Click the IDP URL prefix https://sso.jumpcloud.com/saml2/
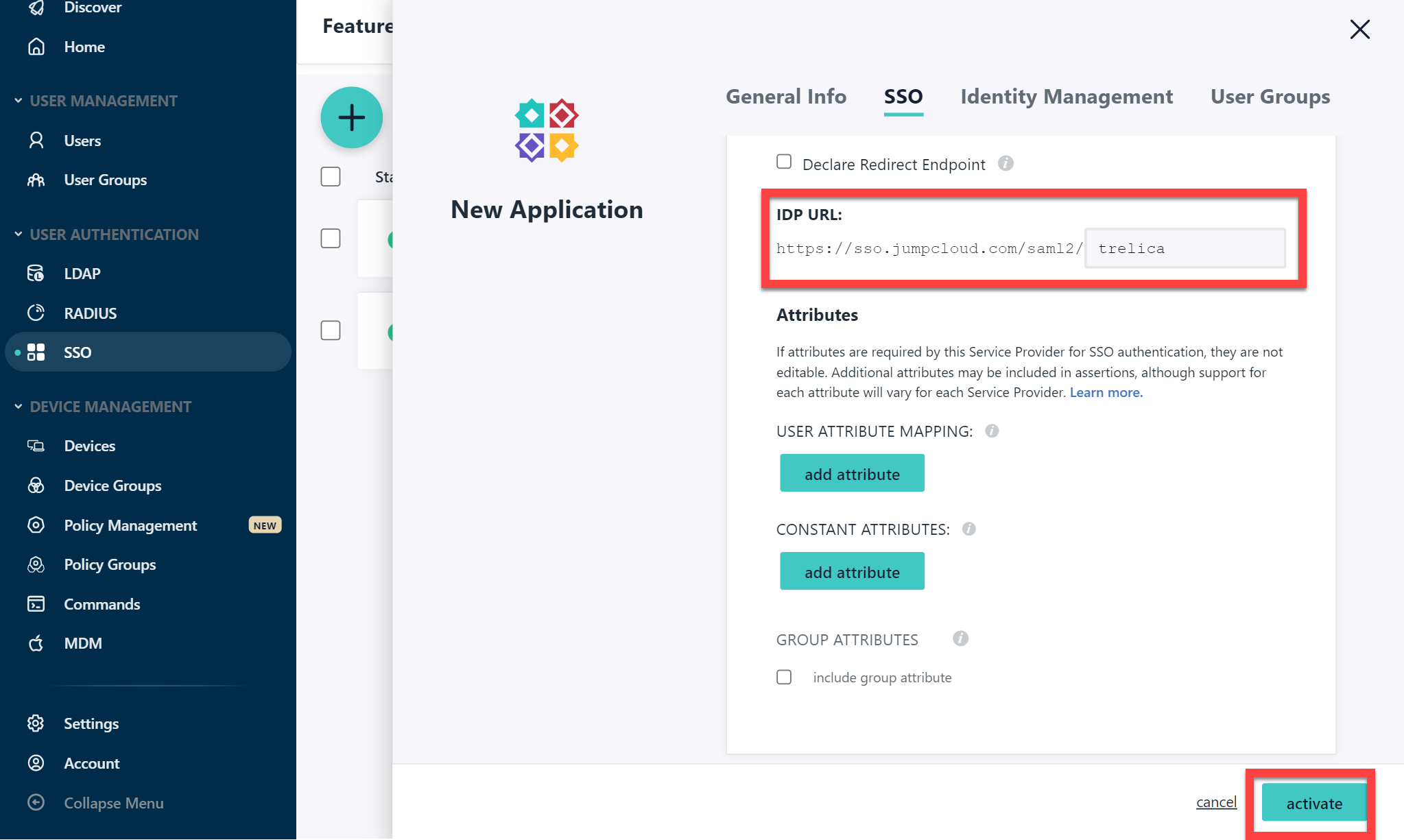This screenshot has height=840, width=1404. [x=929, y=248]
